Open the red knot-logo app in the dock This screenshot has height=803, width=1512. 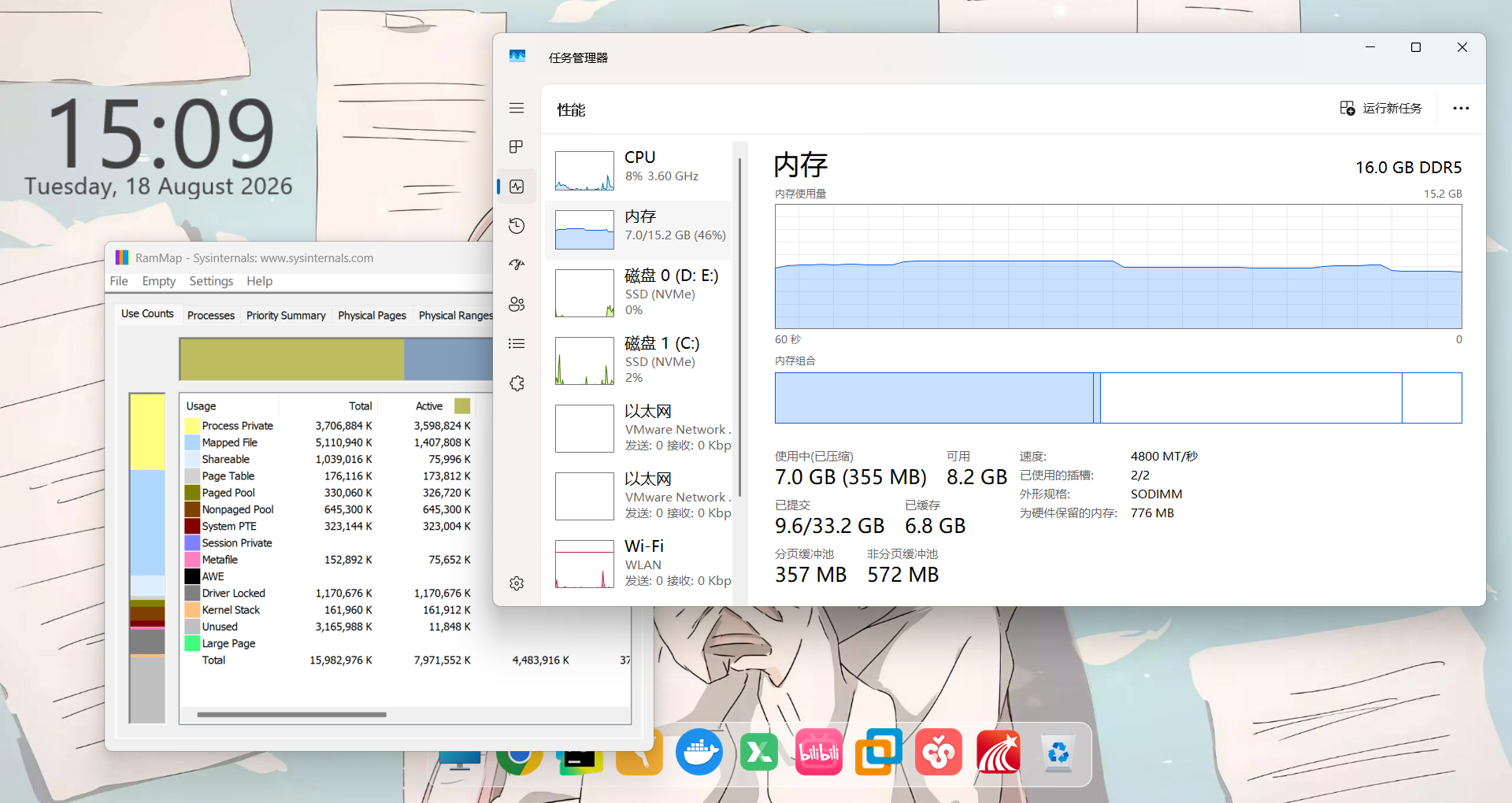[x=939, y=753]
